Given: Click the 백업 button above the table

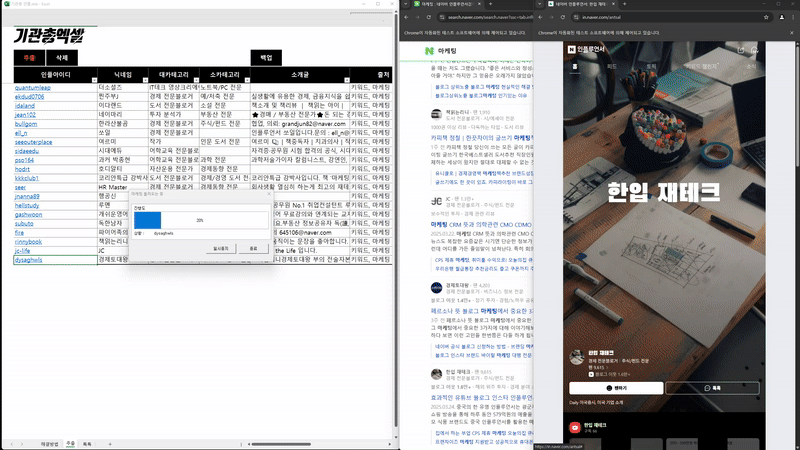Looking at the screenshot, I should point(266,58).
